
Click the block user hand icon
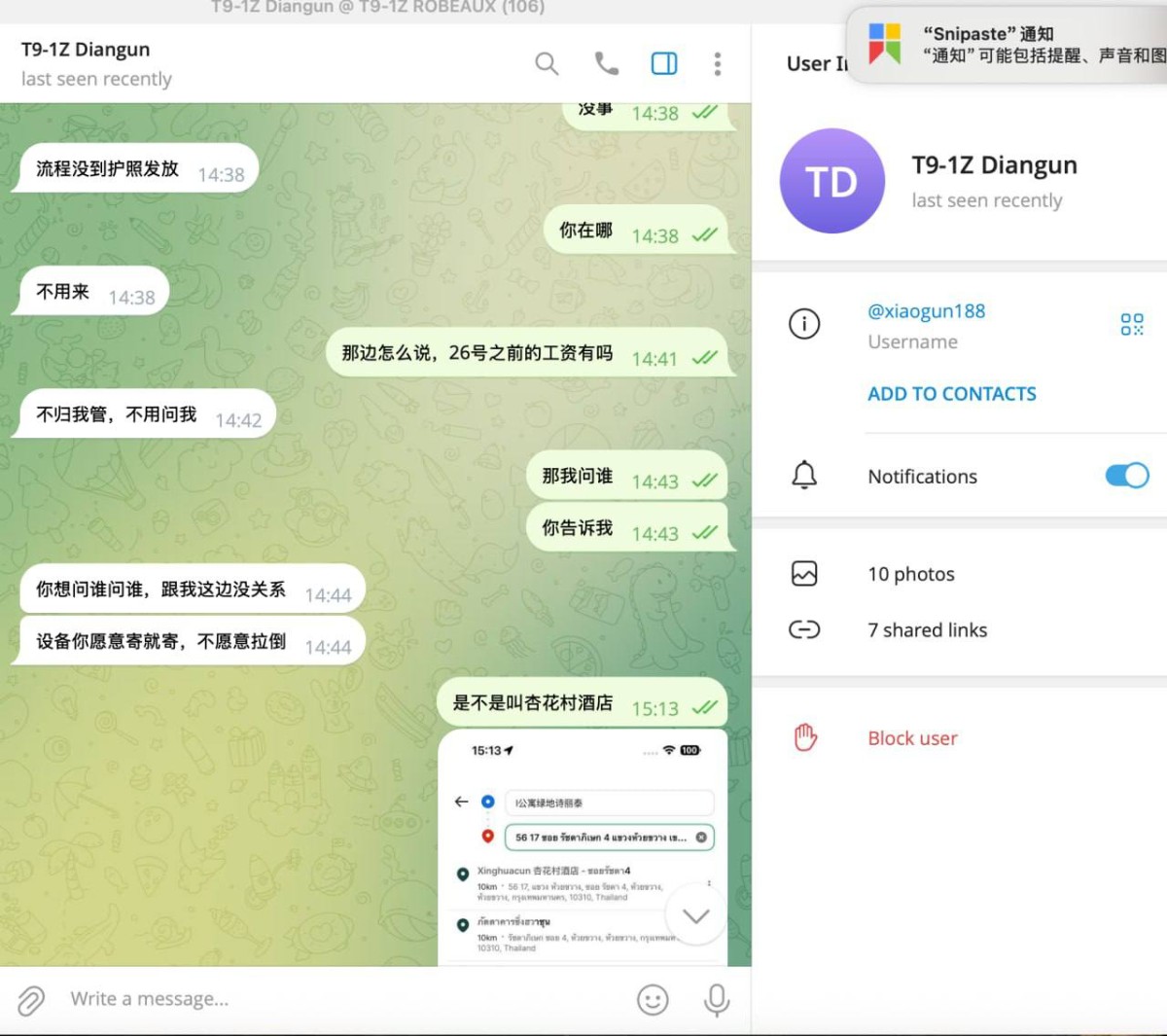click(805, 737)
